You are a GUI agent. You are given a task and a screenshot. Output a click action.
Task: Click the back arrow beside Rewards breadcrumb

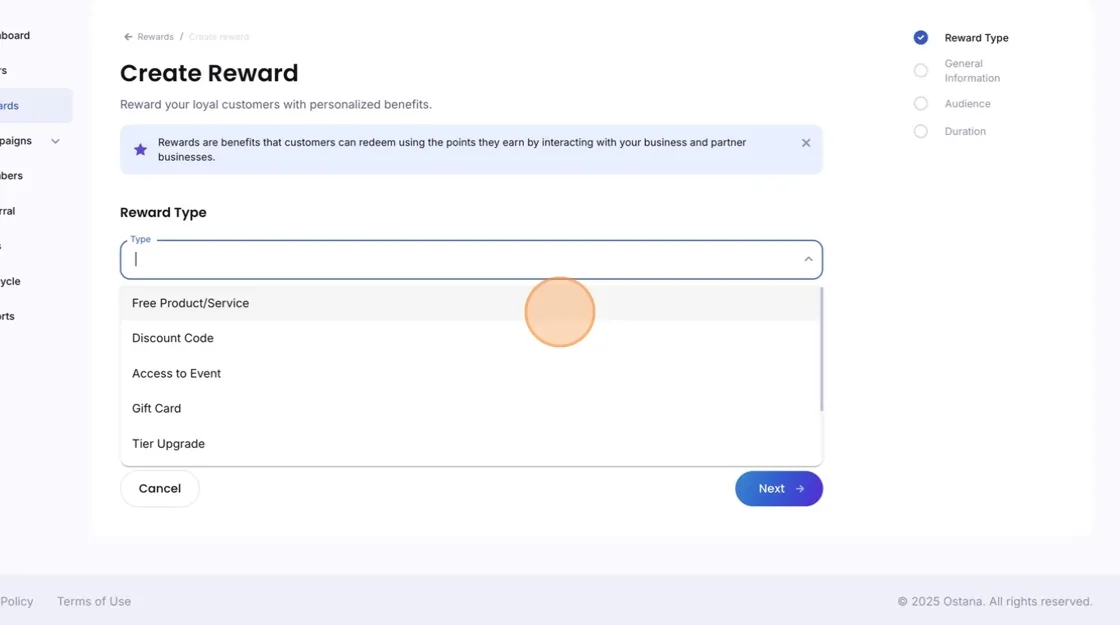(x=128, y=36)
